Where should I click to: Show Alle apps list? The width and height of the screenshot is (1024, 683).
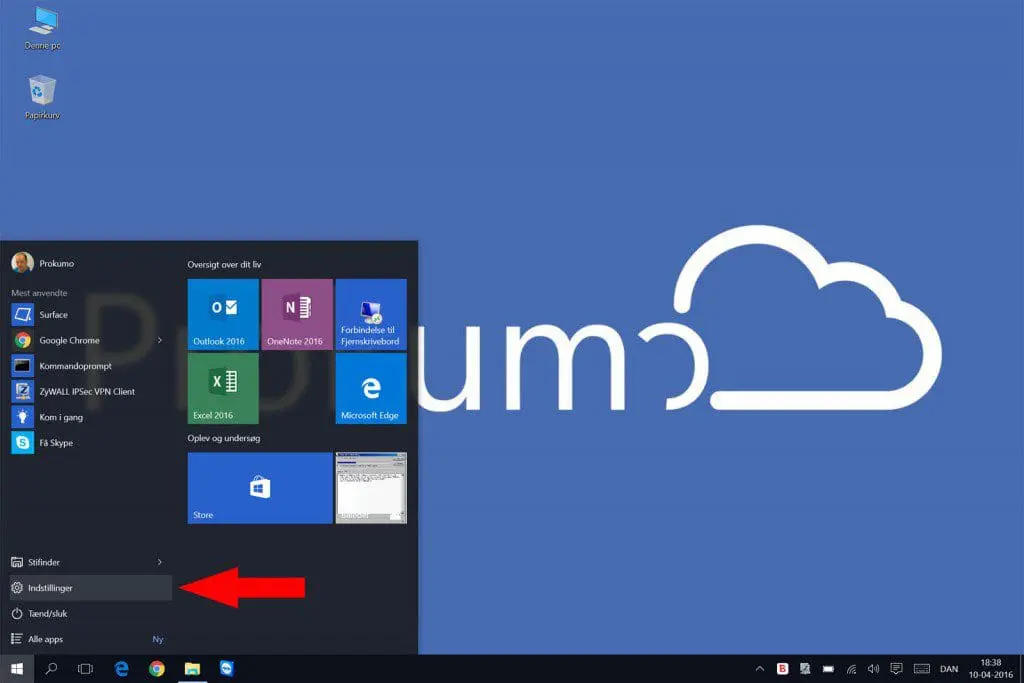tap(91, 639)
